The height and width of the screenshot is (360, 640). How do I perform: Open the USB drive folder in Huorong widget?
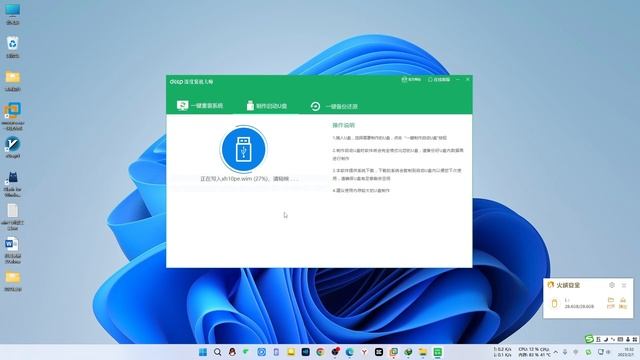click(611, 303)
